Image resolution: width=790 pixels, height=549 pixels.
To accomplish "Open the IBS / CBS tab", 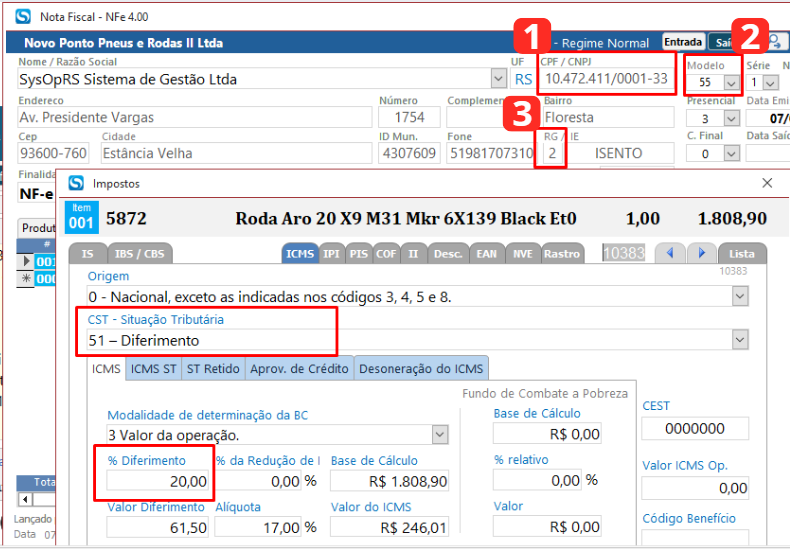I will coord(140,254).
